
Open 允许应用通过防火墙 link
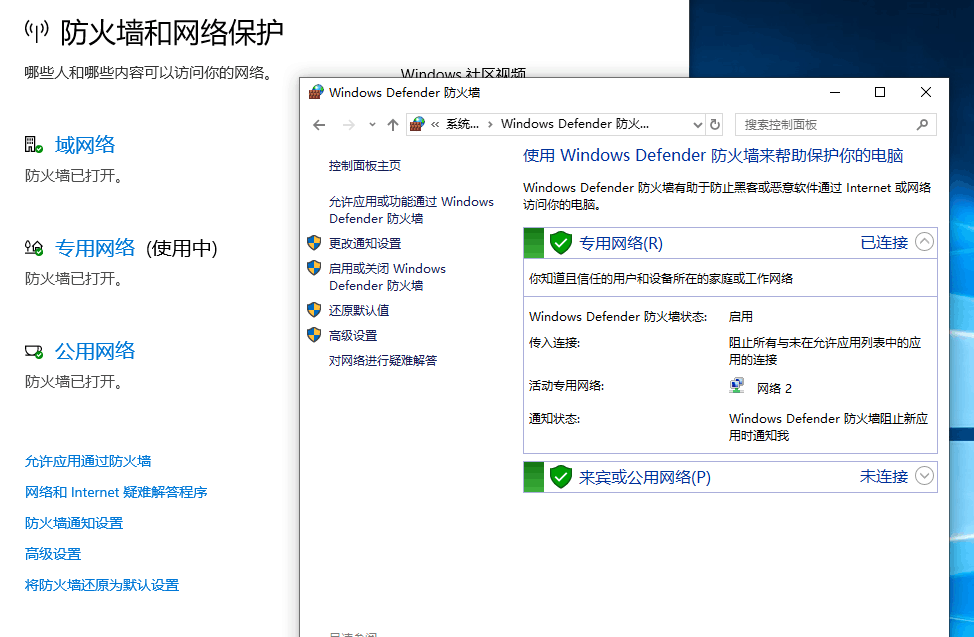pos(88,461)
